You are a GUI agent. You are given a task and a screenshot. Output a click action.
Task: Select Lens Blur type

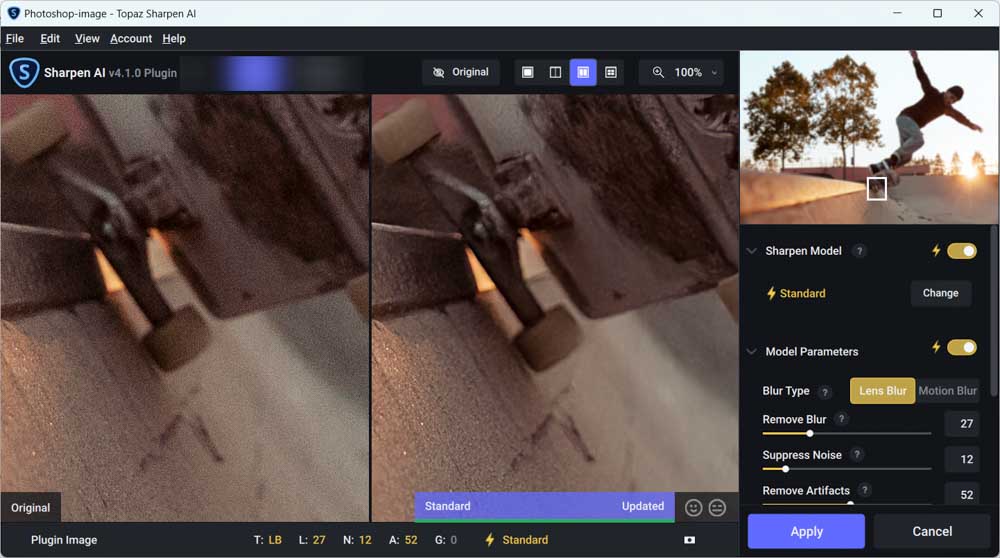pyautogui.click(x=882, y=391)
